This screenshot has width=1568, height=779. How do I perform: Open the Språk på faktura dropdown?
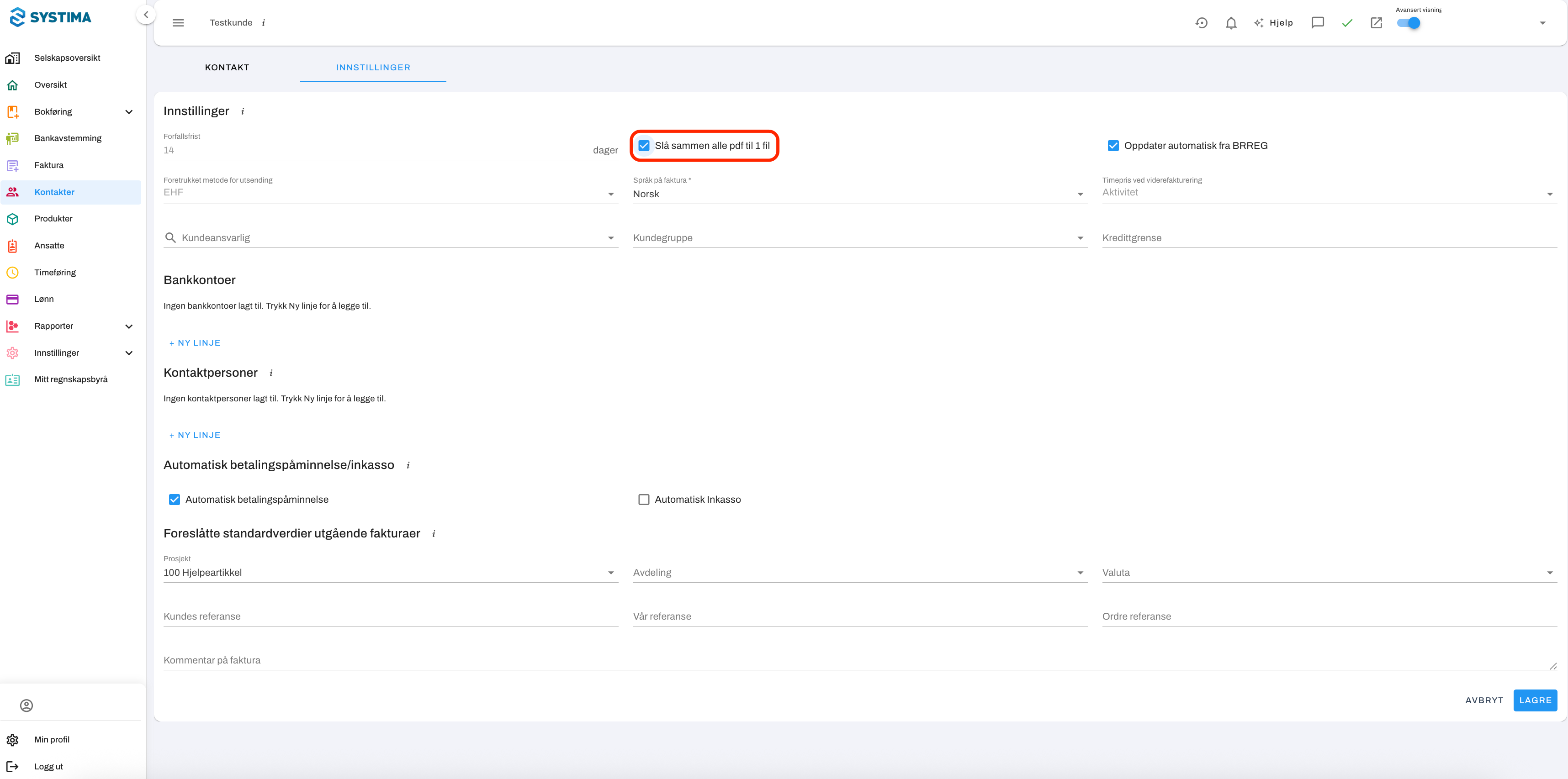(859, 194)
